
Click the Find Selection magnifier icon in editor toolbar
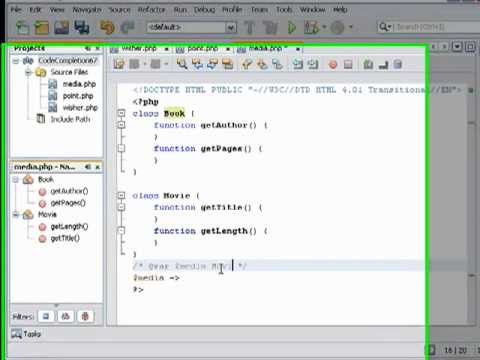click(x=182, y=64)
